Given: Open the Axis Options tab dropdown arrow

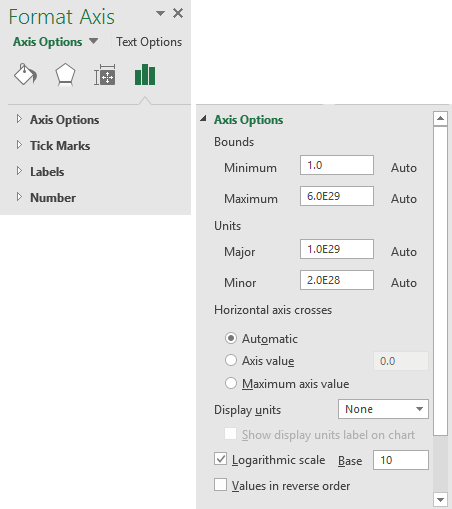Looking at the screenshot, I should pos(94,41).
